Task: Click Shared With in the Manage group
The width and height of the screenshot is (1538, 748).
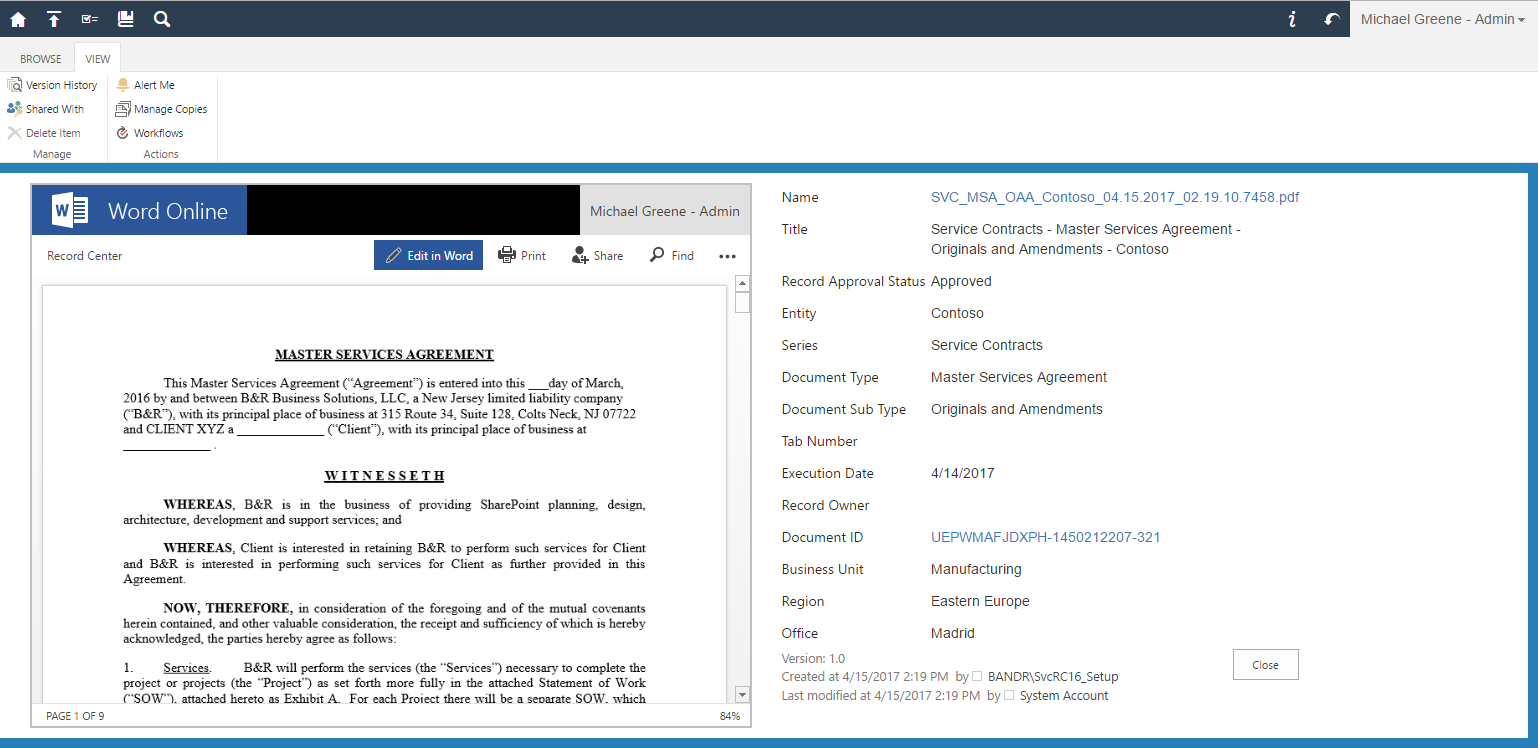Action: point(46,109)
